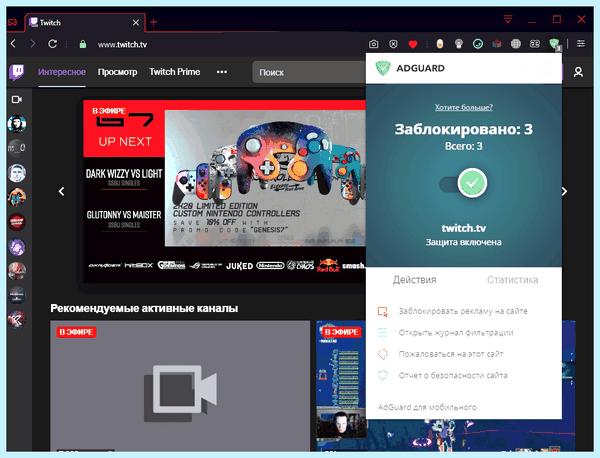Open the Twitch Prime navigation item
Viewport: 600px width, 458px height.
tap(174, 72)
